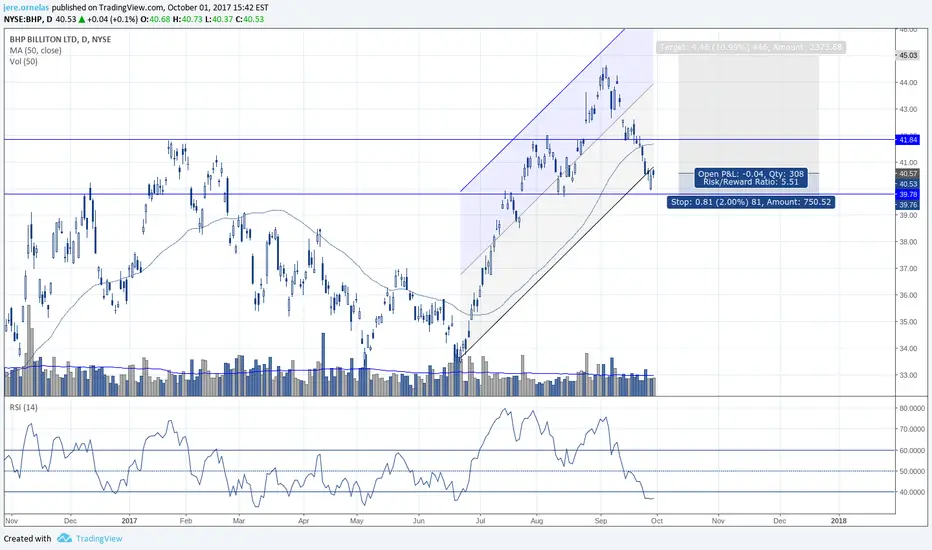Click the 50.0000 RSI scale value

(912, 472)
